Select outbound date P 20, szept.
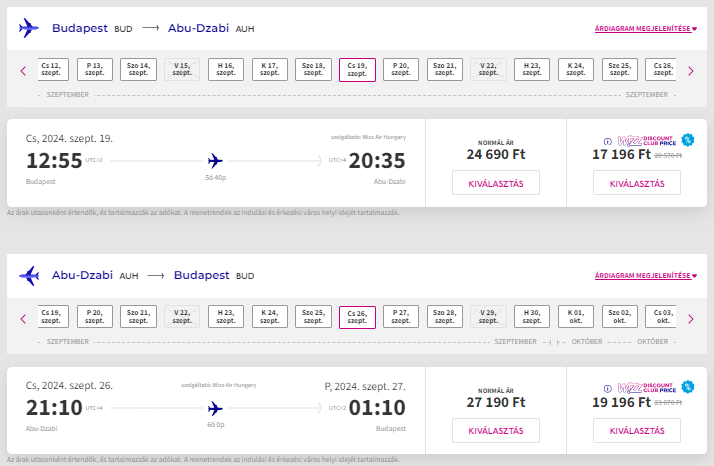The image size is (714, 466). (401, 69)
